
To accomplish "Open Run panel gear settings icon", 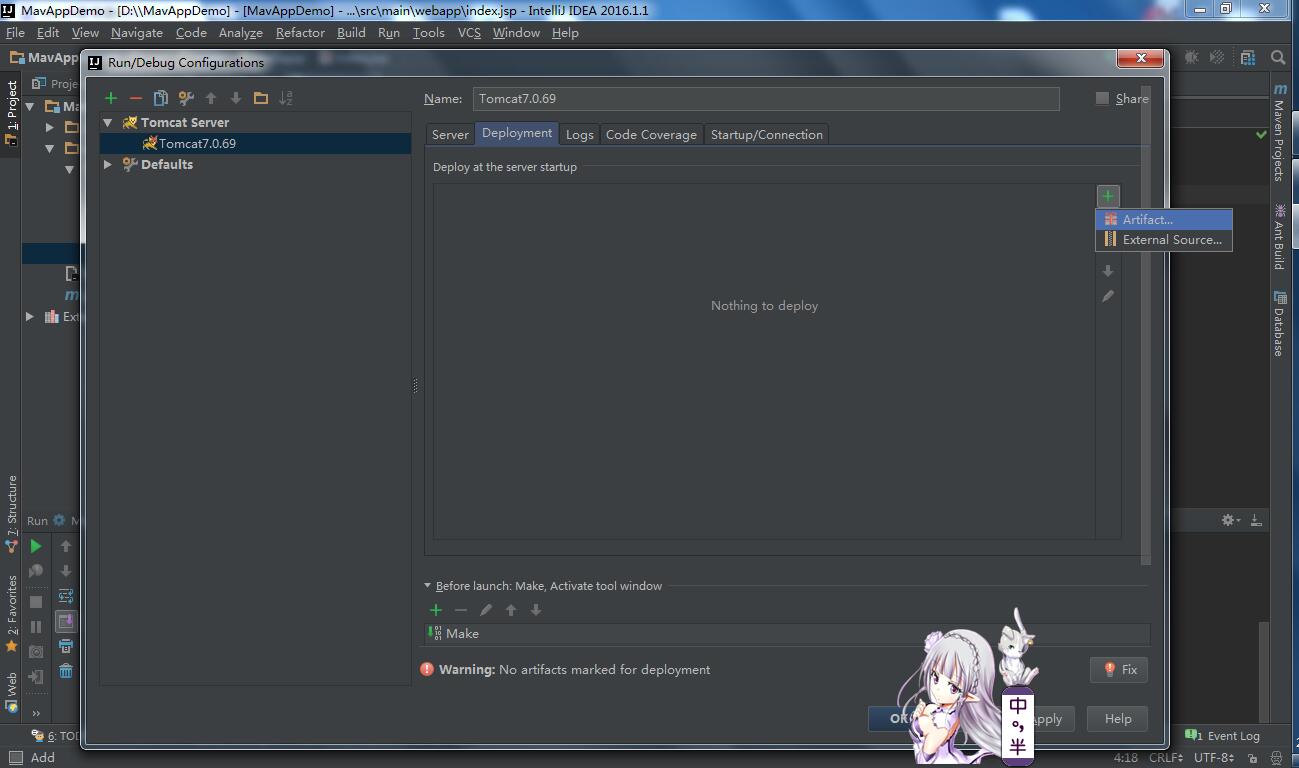I will 1230,520.
